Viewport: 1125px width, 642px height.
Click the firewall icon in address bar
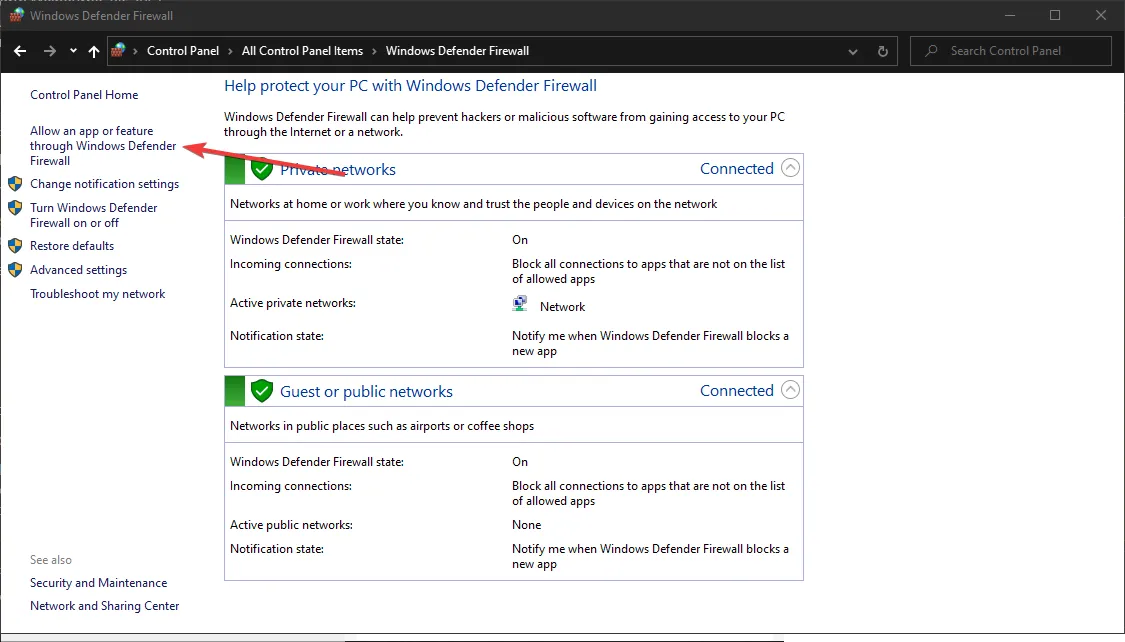119,50
